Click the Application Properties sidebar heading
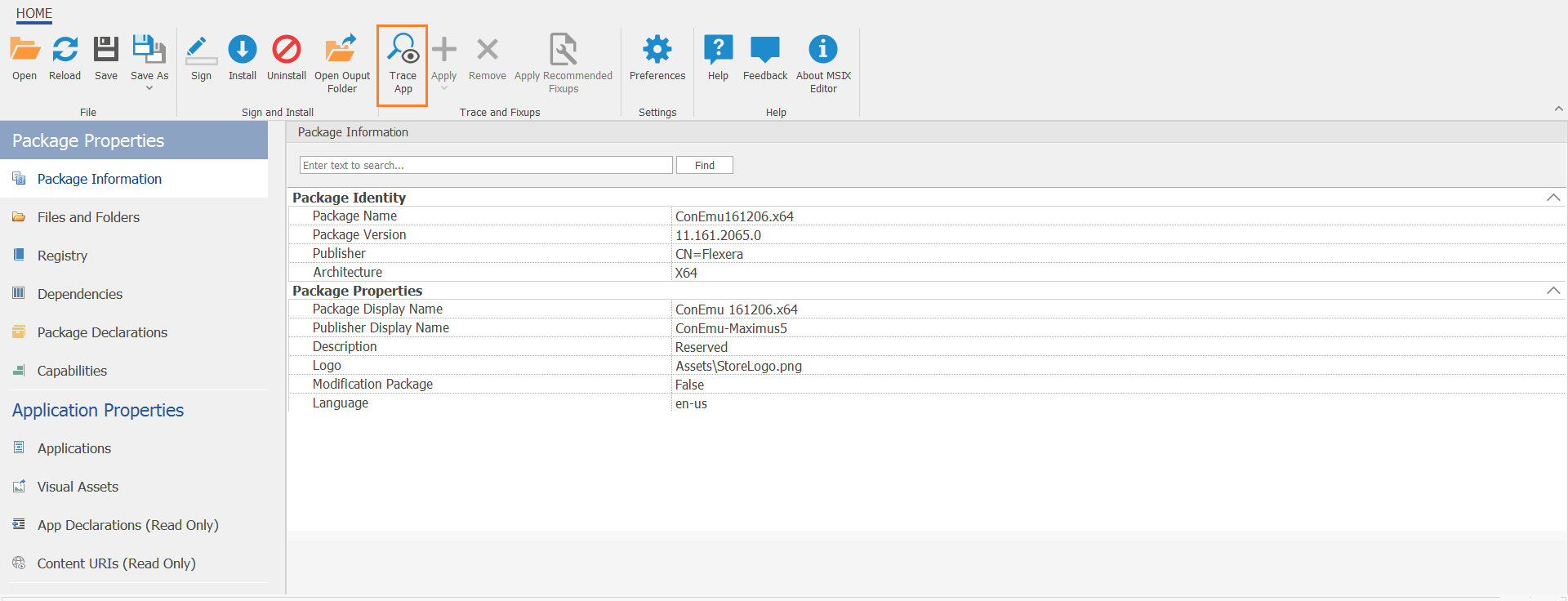 click(x=98, y=410)
